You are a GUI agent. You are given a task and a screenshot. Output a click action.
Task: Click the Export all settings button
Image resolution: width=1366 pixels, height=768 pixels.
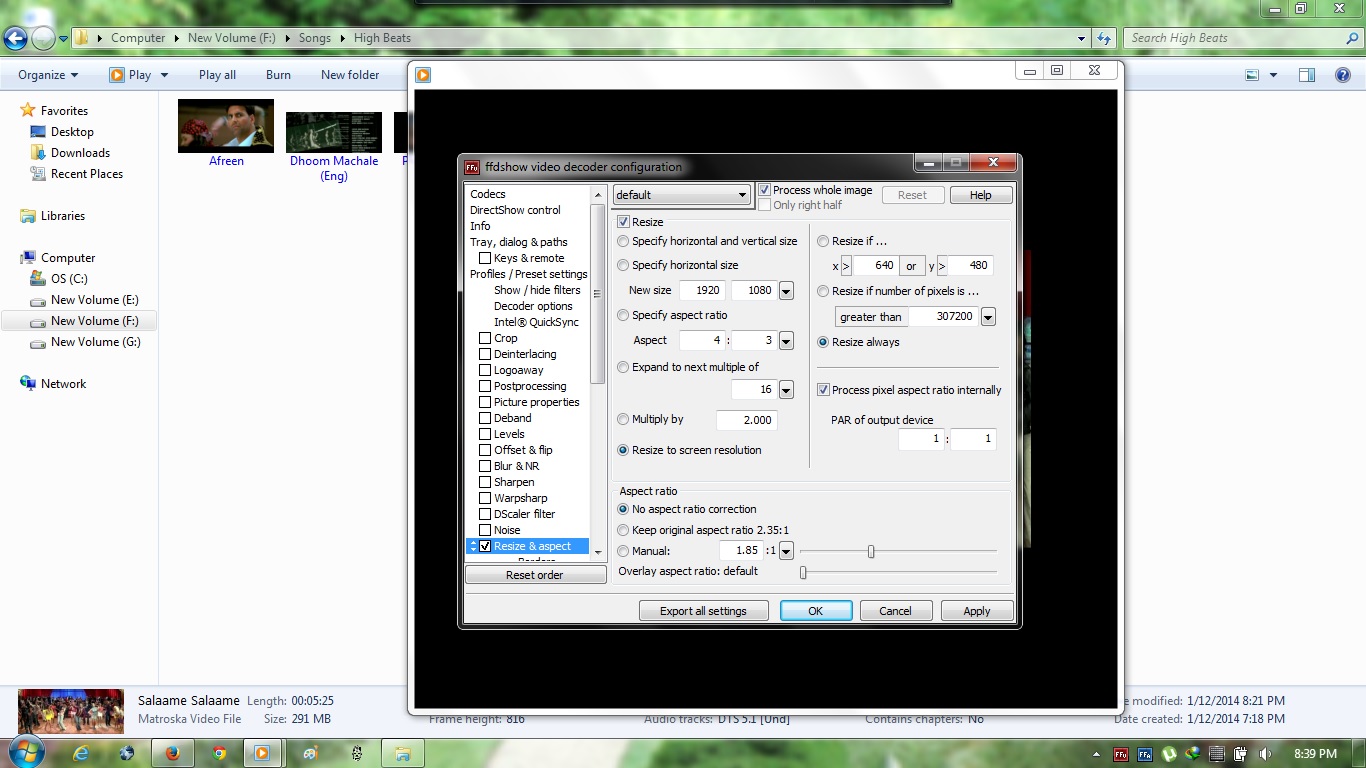[x=704, y=610]
